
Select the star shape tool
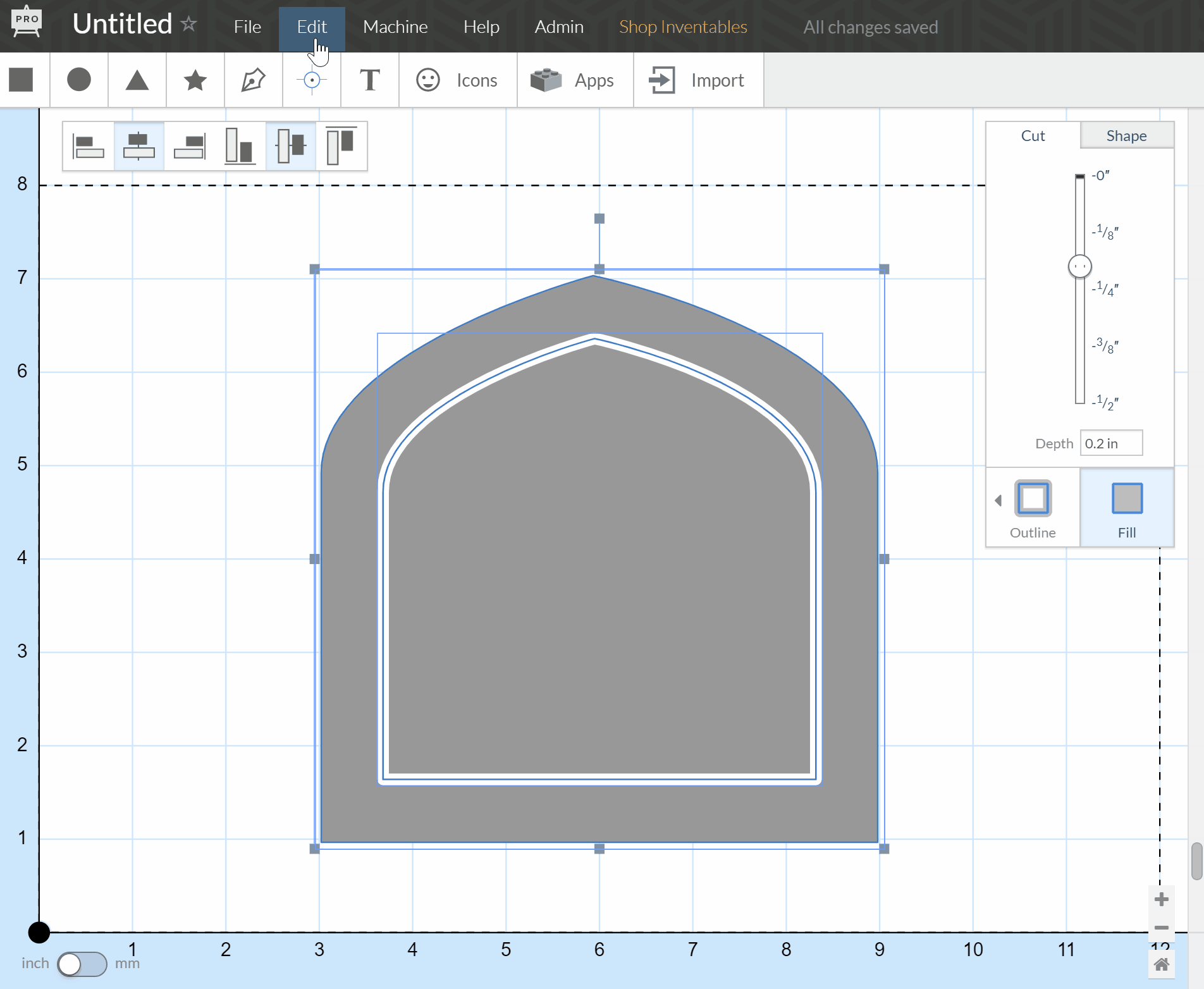click(195, 80)
